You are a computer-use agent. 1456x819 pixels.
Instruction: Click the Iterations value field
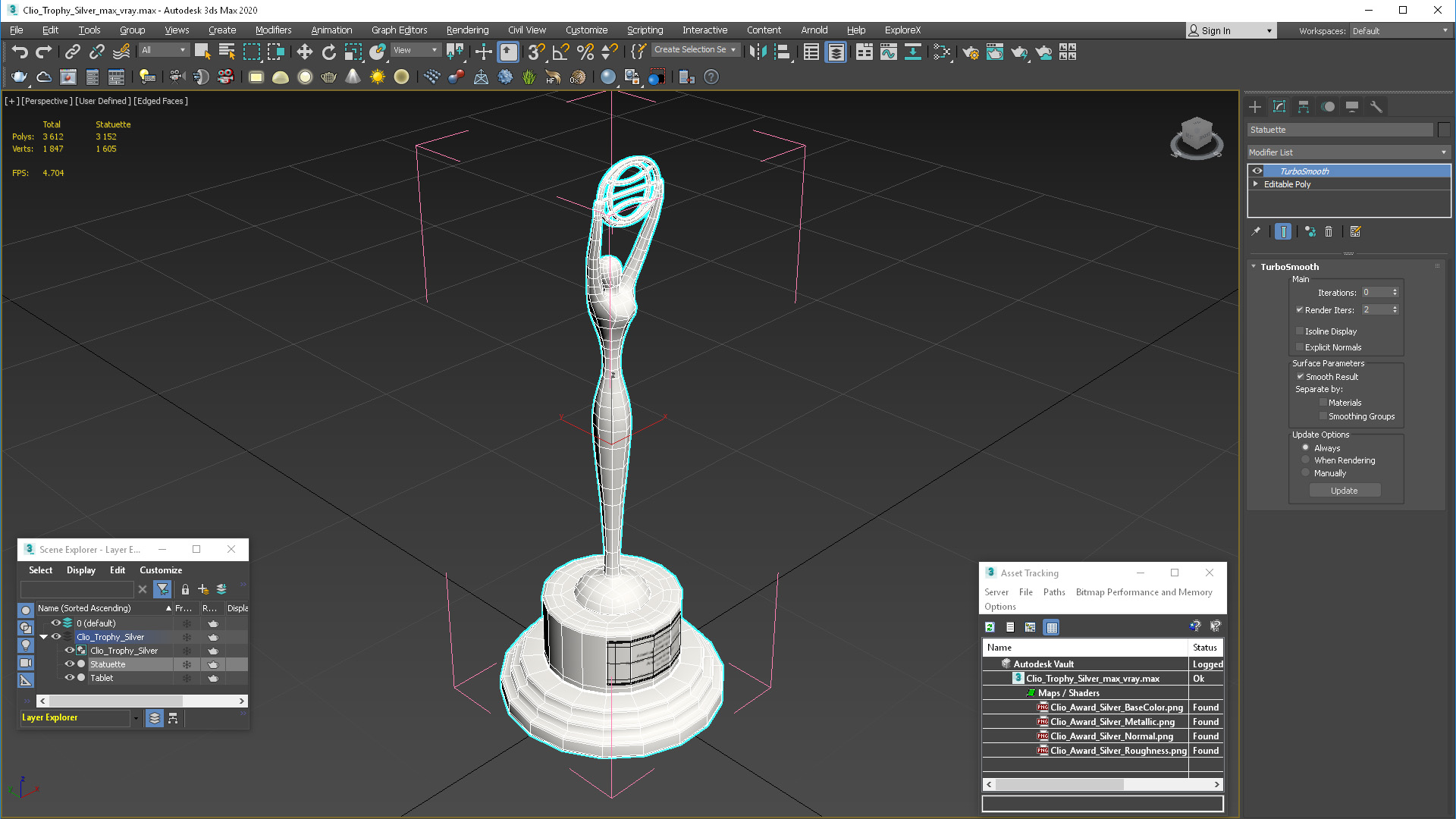tap(1375, 292)
